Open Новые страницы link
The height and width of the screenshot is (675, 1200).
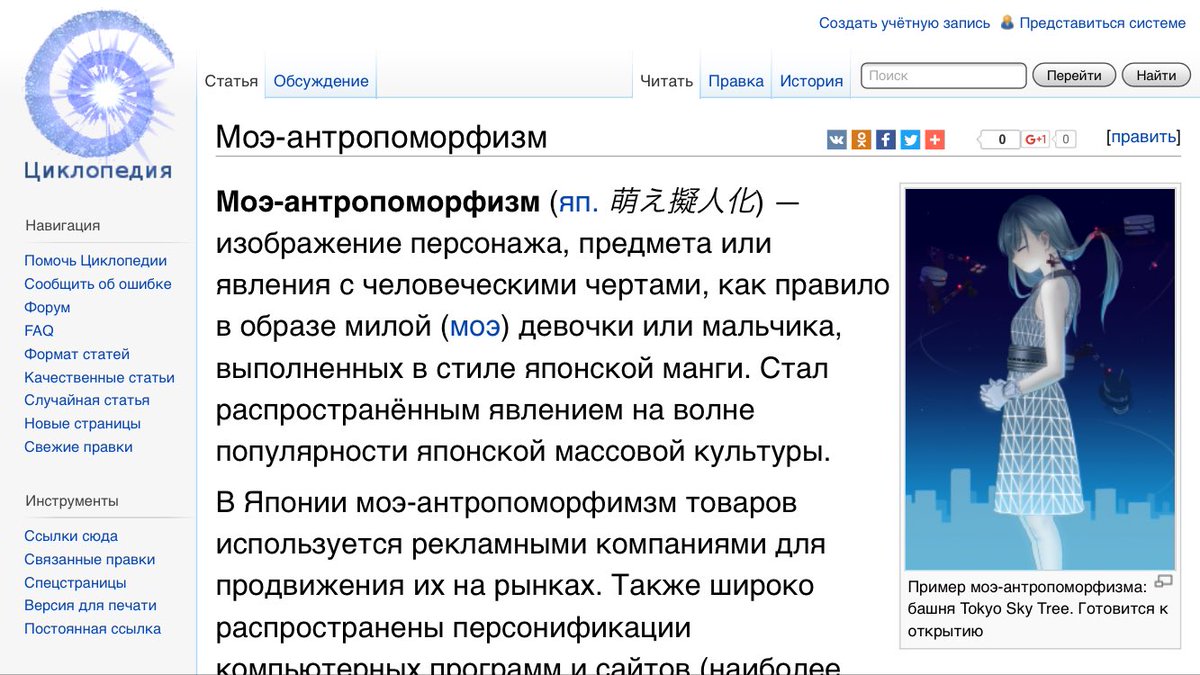[x=83, y=423]
